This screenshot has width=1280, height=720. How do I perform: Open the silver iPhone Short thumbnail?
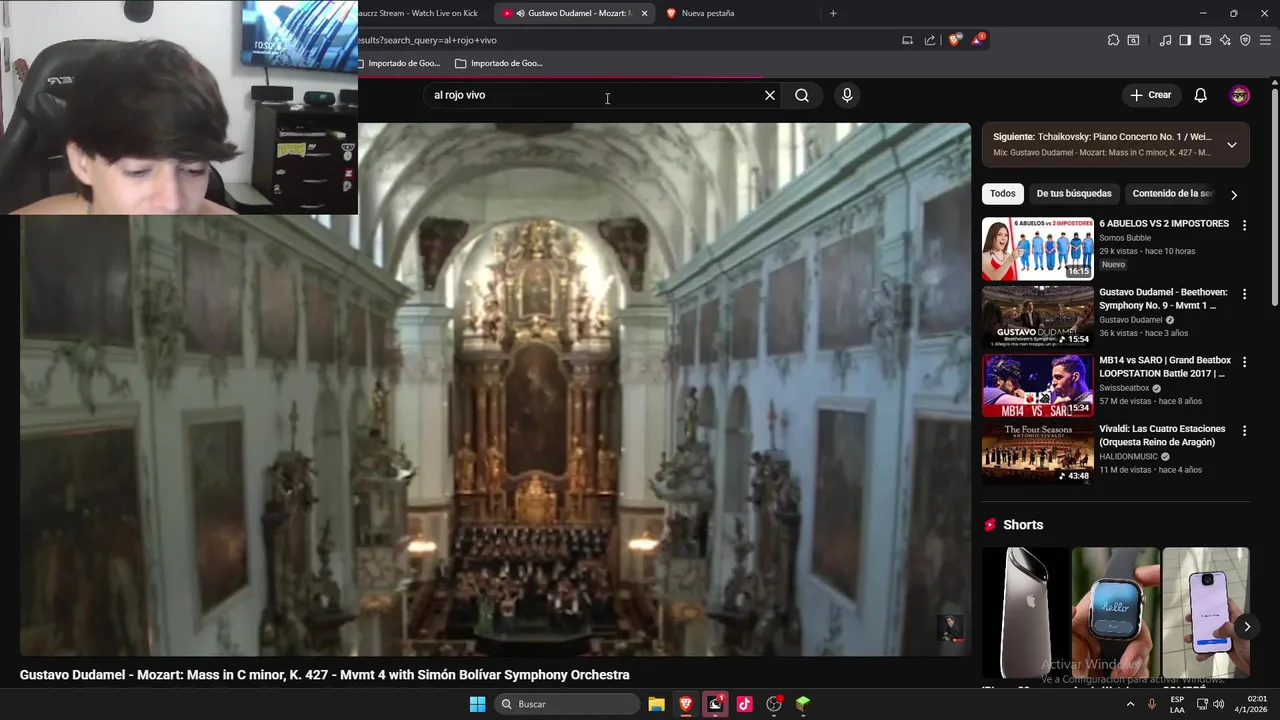1025,612
